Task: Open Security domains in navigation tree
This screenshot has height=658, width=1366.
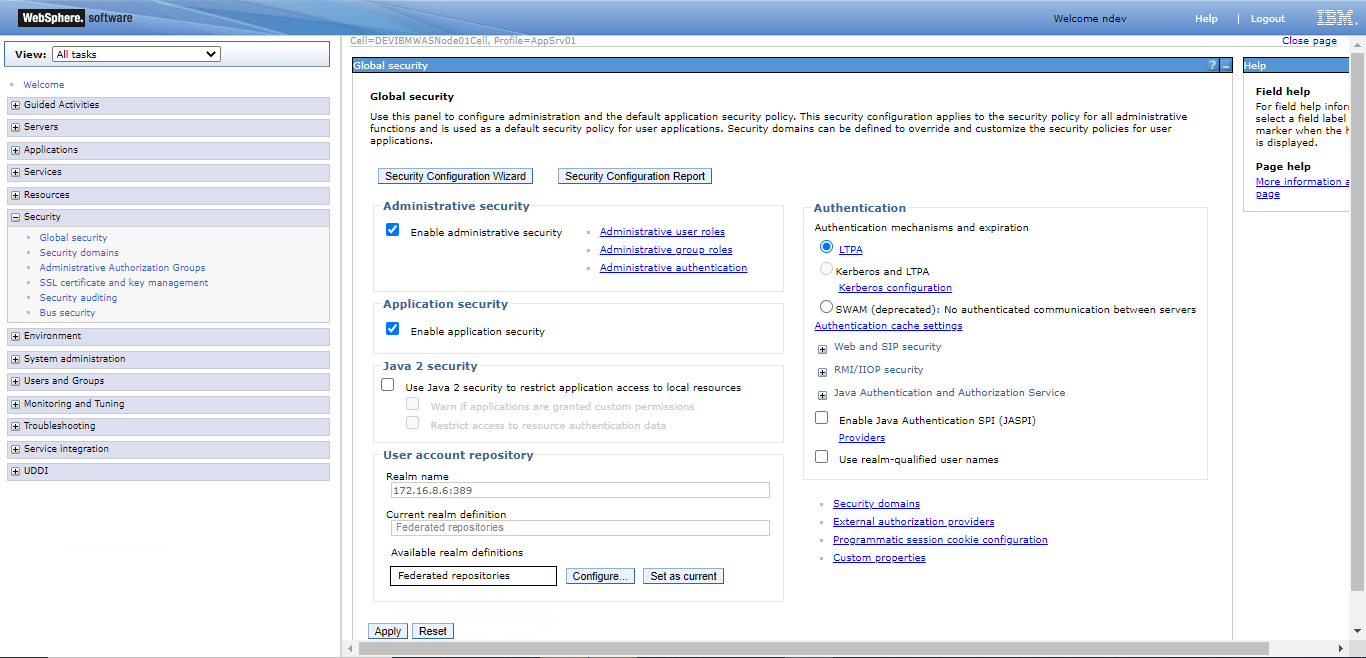Action: click(x=79, y=253)
